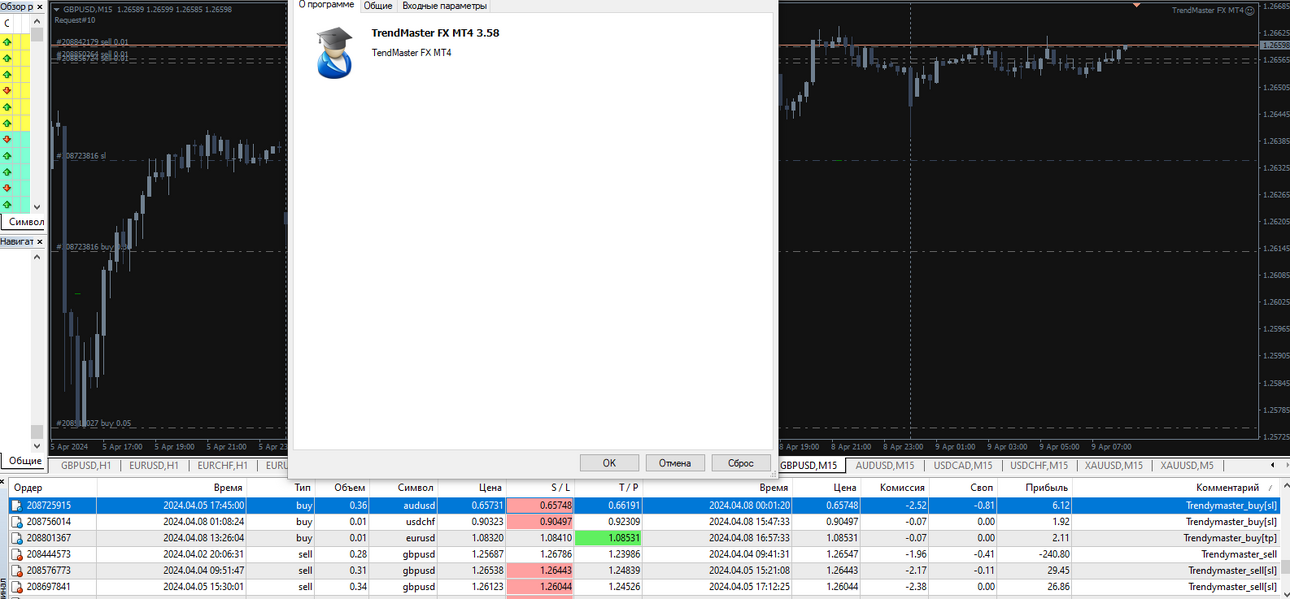Screen dimensions: 1290x599
Task: Switch to the 'Общие' dialog tab
Action: [377, 6]
